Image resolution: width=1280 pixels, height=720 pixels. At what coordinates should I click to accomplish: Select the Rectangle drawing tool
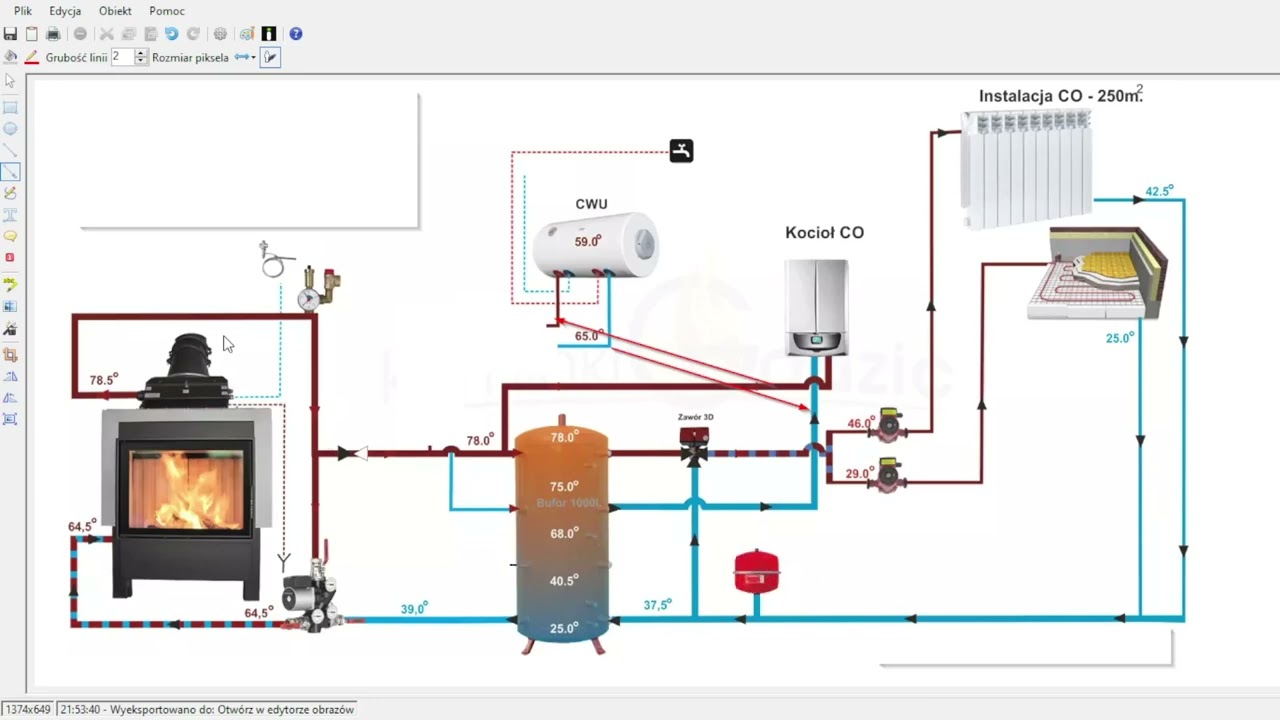(x=10, y=107)
